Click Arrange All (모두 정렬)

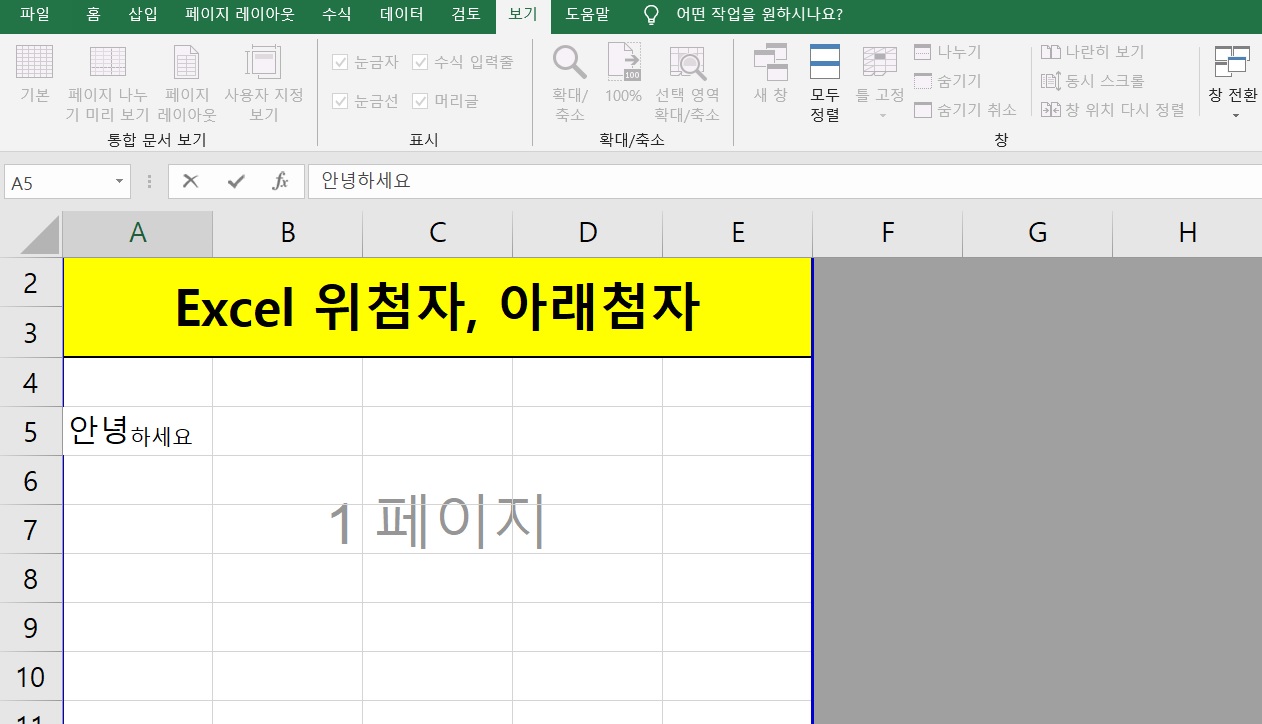pos(825,84)
